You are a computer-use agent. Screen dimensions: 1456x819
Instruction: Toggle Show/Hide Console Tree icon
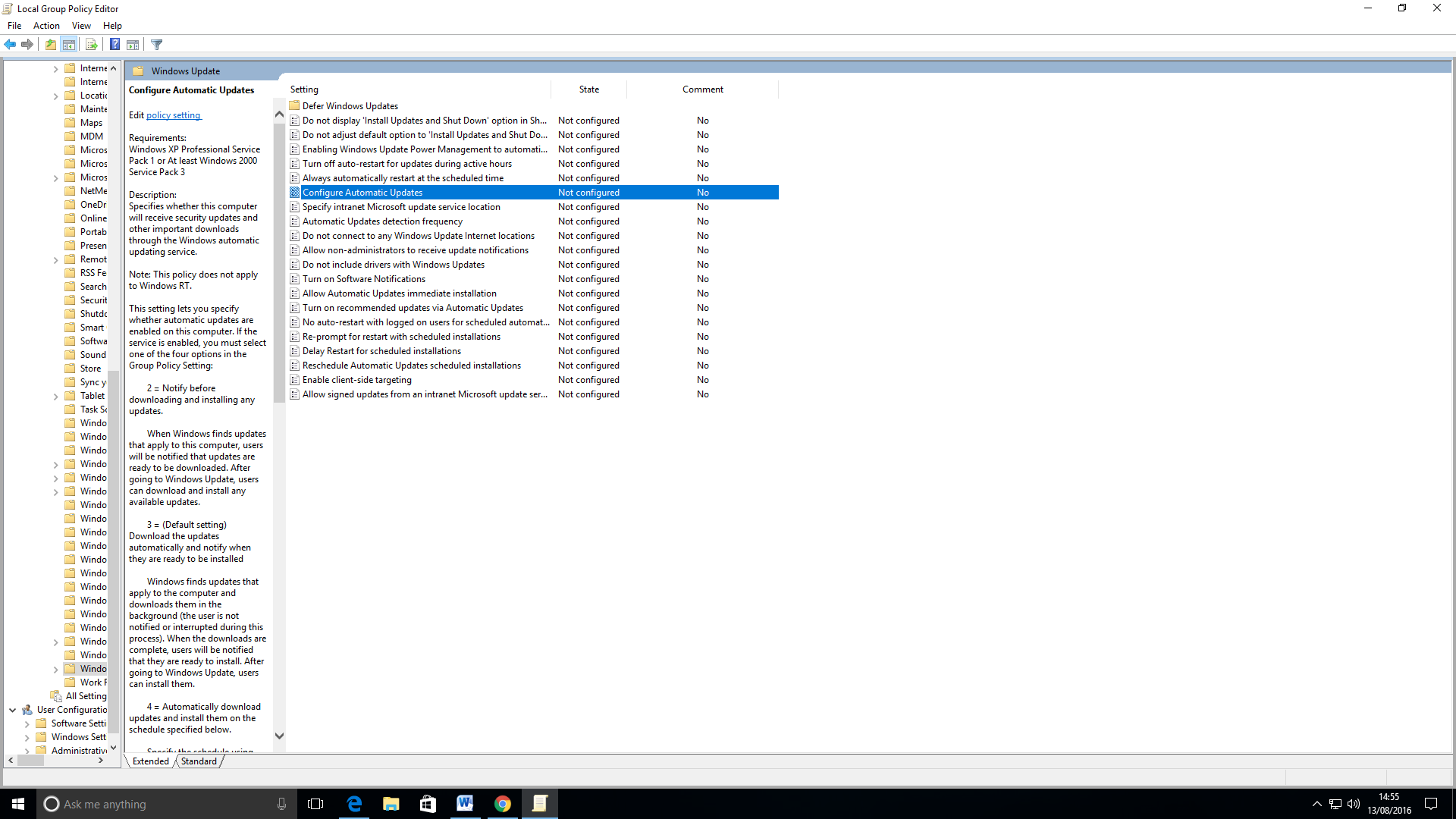point(69,45)
